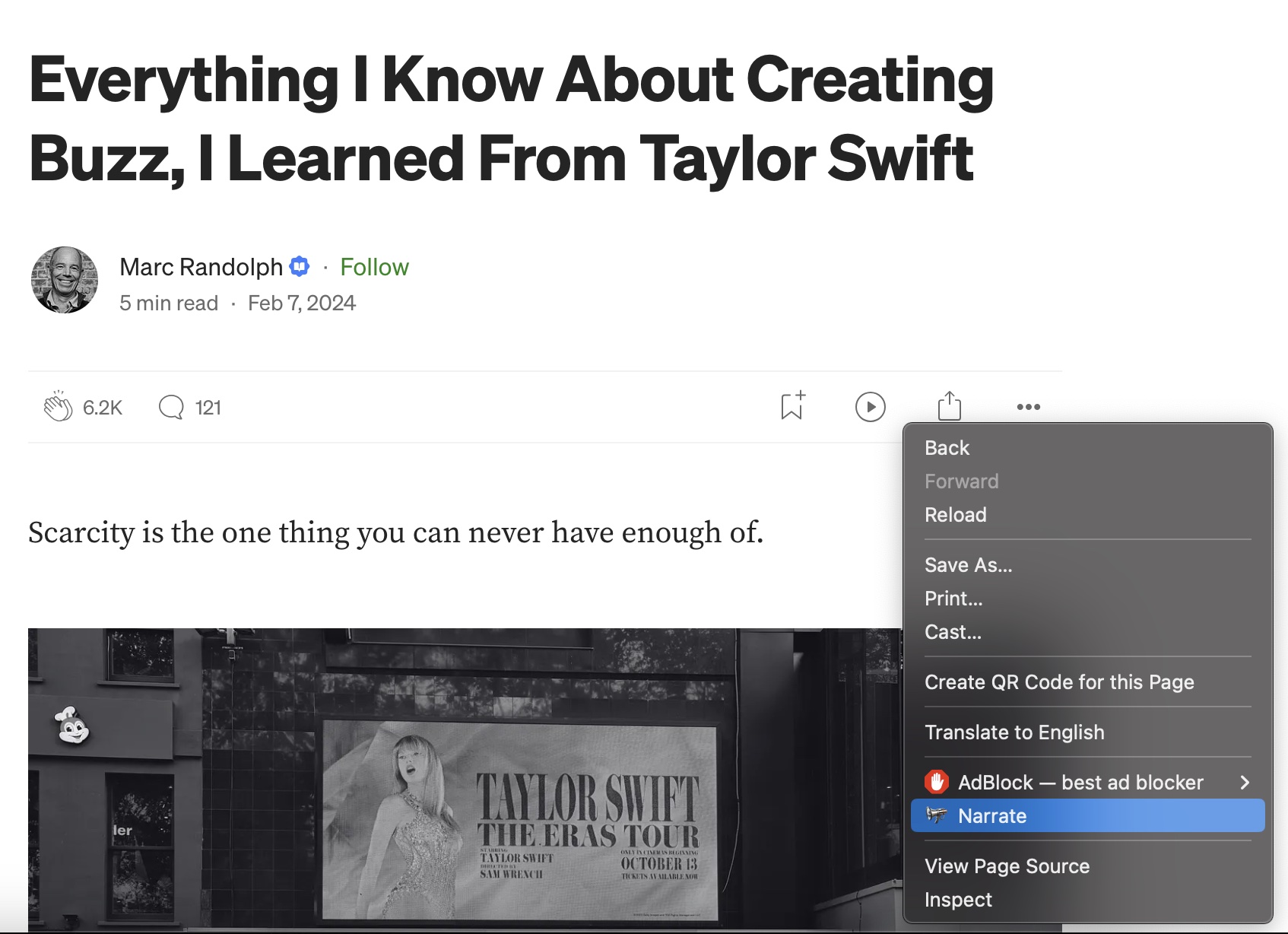Click the AdBlock stop-hand icon in the menu
This screenshot has height=934, width=1288.
(937, 782)
